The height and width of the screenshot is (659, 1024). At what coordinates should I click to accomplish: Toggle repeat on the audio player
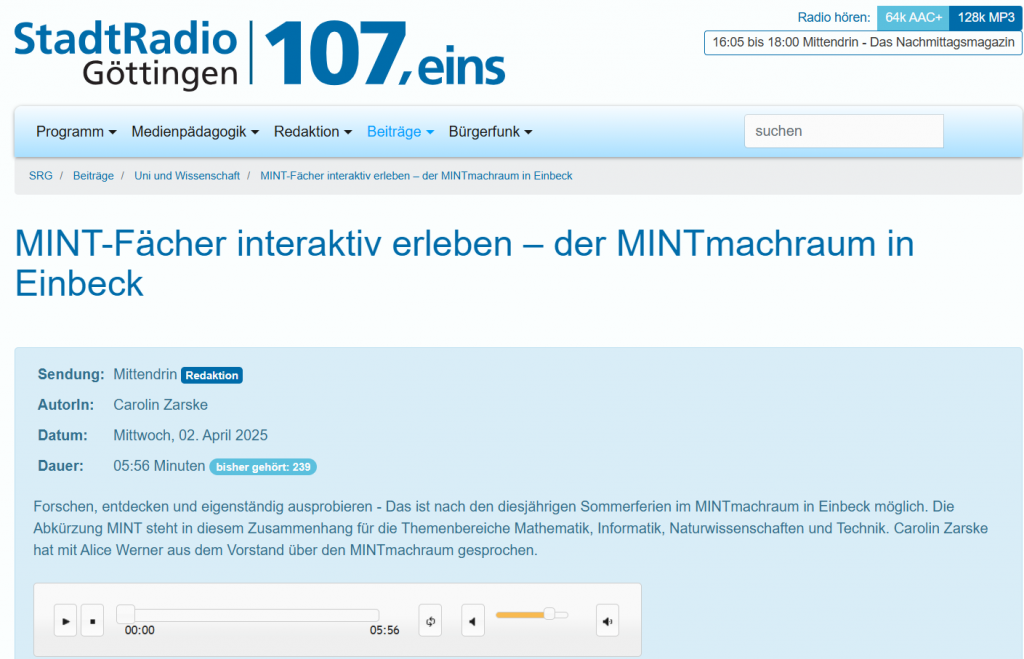(431, 621)
